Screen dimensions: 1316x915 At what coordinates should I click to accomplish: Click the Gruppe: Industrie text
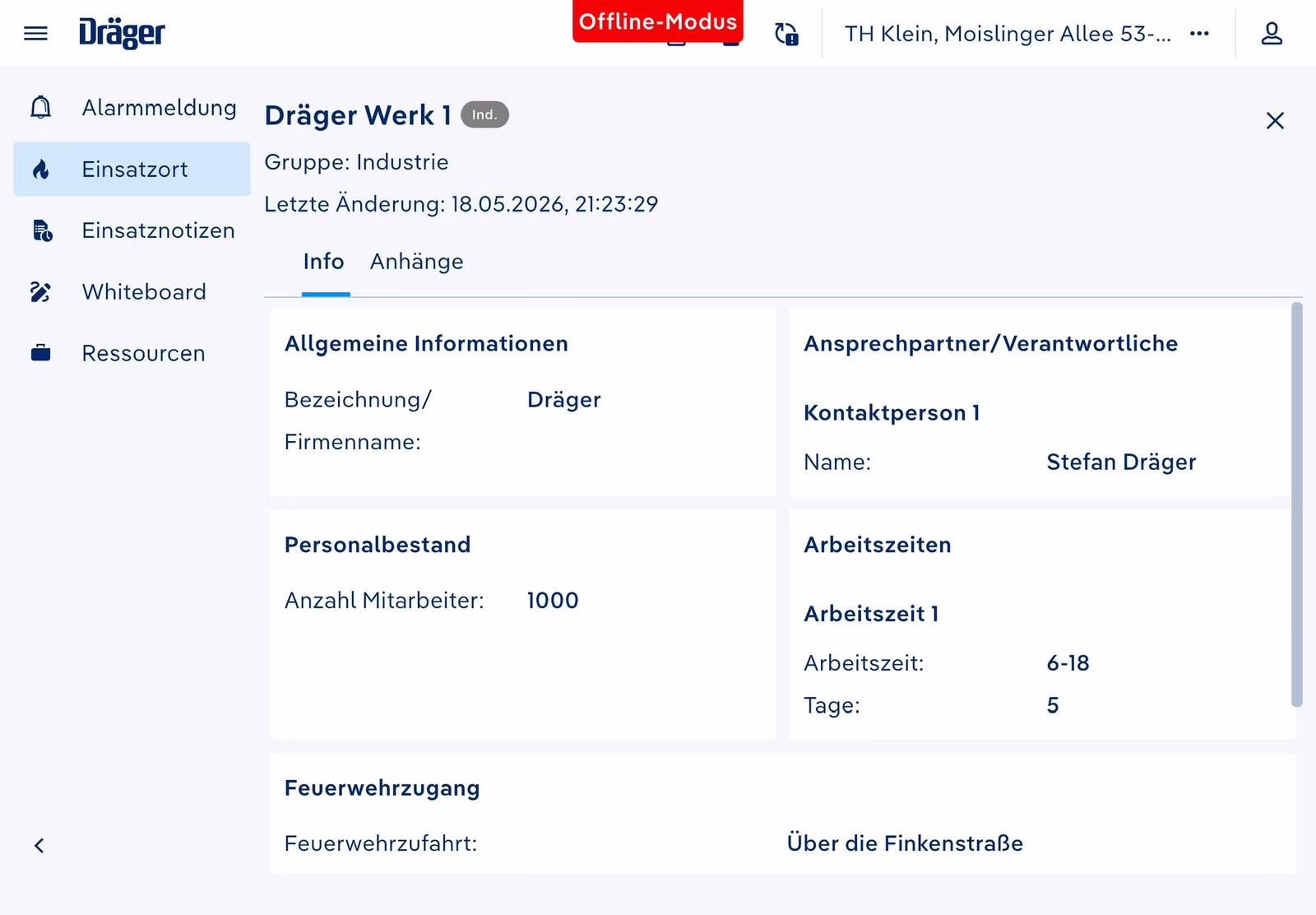[356, 162]
